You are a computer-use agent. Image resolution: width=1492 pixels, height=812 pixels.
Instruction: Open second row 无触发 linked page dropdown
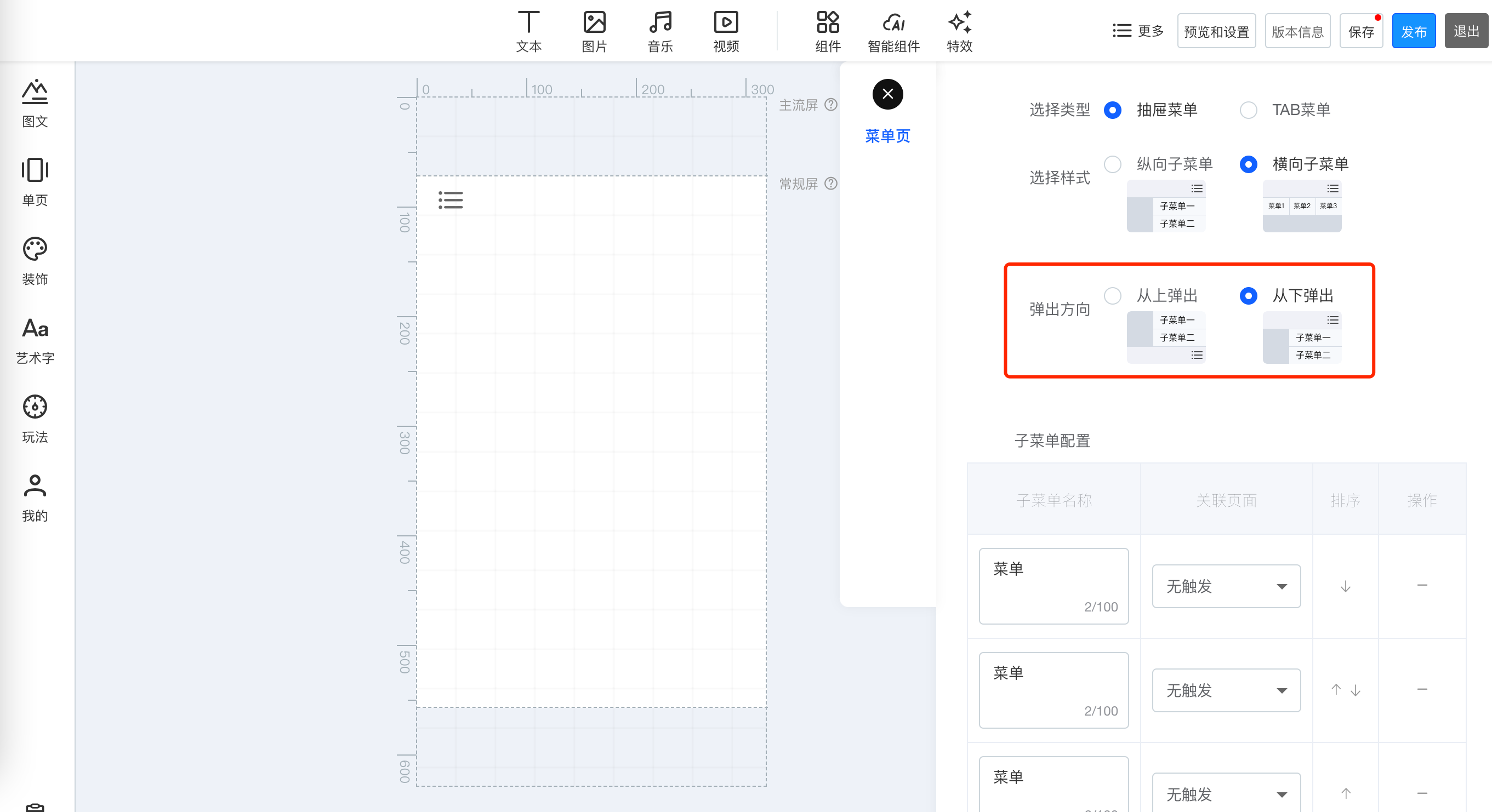point(1226,690)
